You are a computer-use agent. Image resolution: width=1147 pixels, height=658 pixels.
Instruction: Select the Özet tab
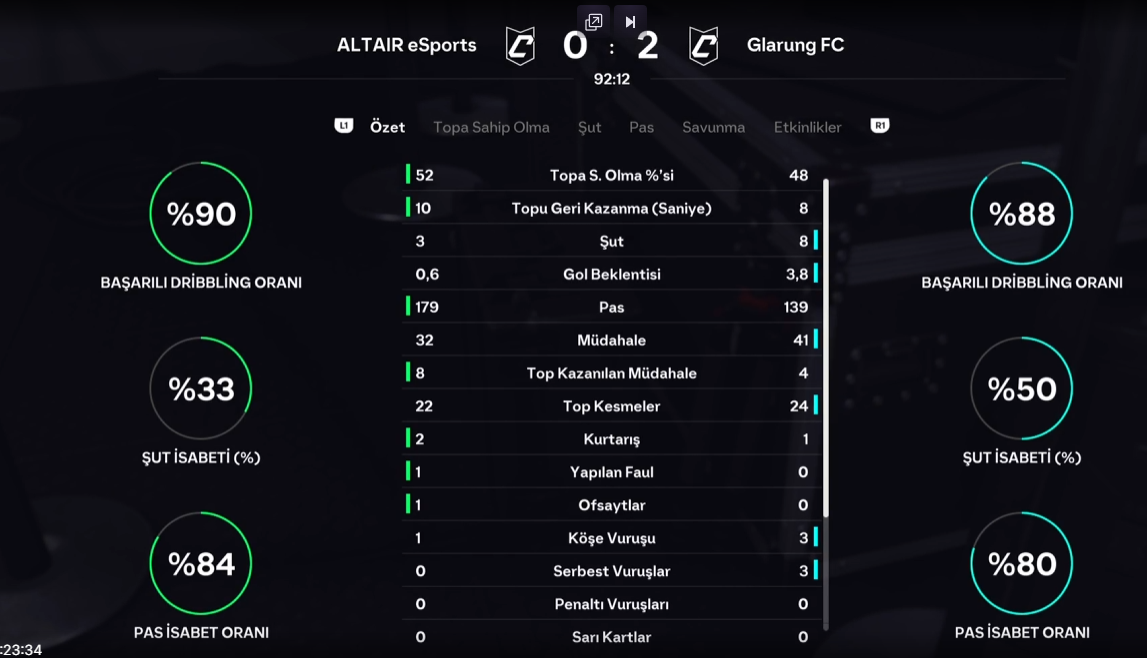coord(387,127)
